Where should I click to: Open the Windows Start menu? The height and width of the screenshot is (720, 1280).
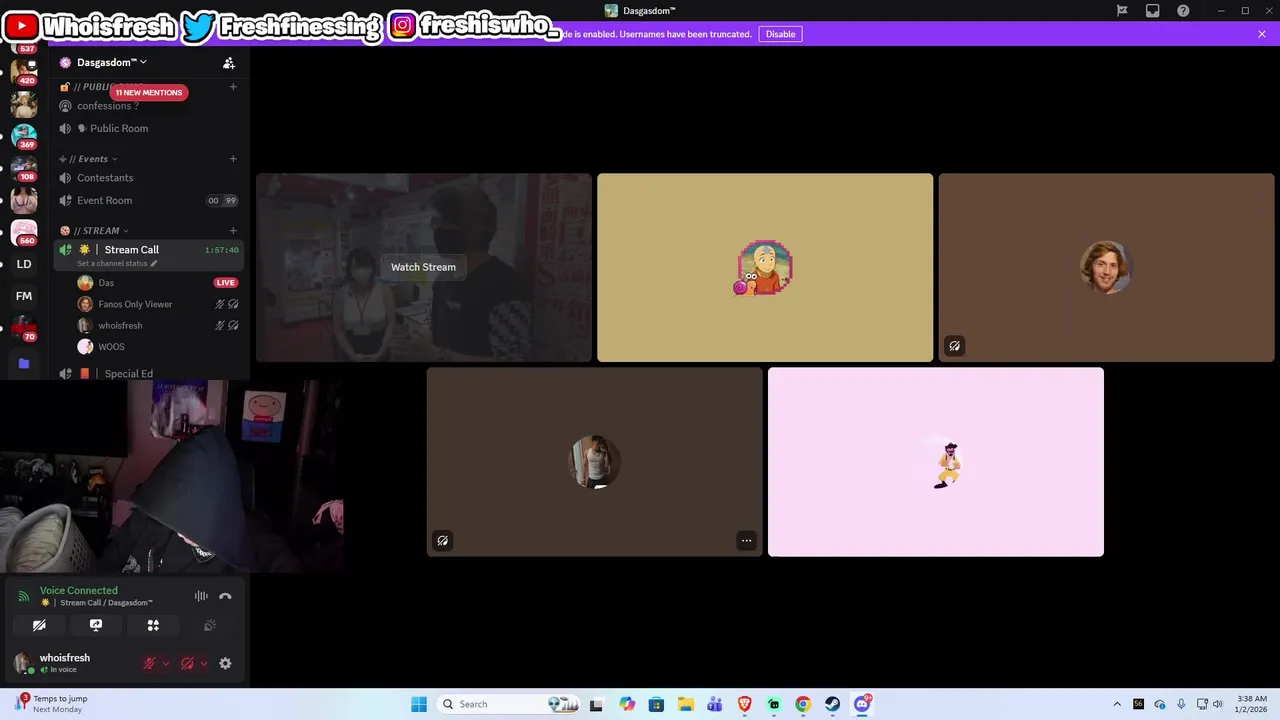click(x=419, y=704)
